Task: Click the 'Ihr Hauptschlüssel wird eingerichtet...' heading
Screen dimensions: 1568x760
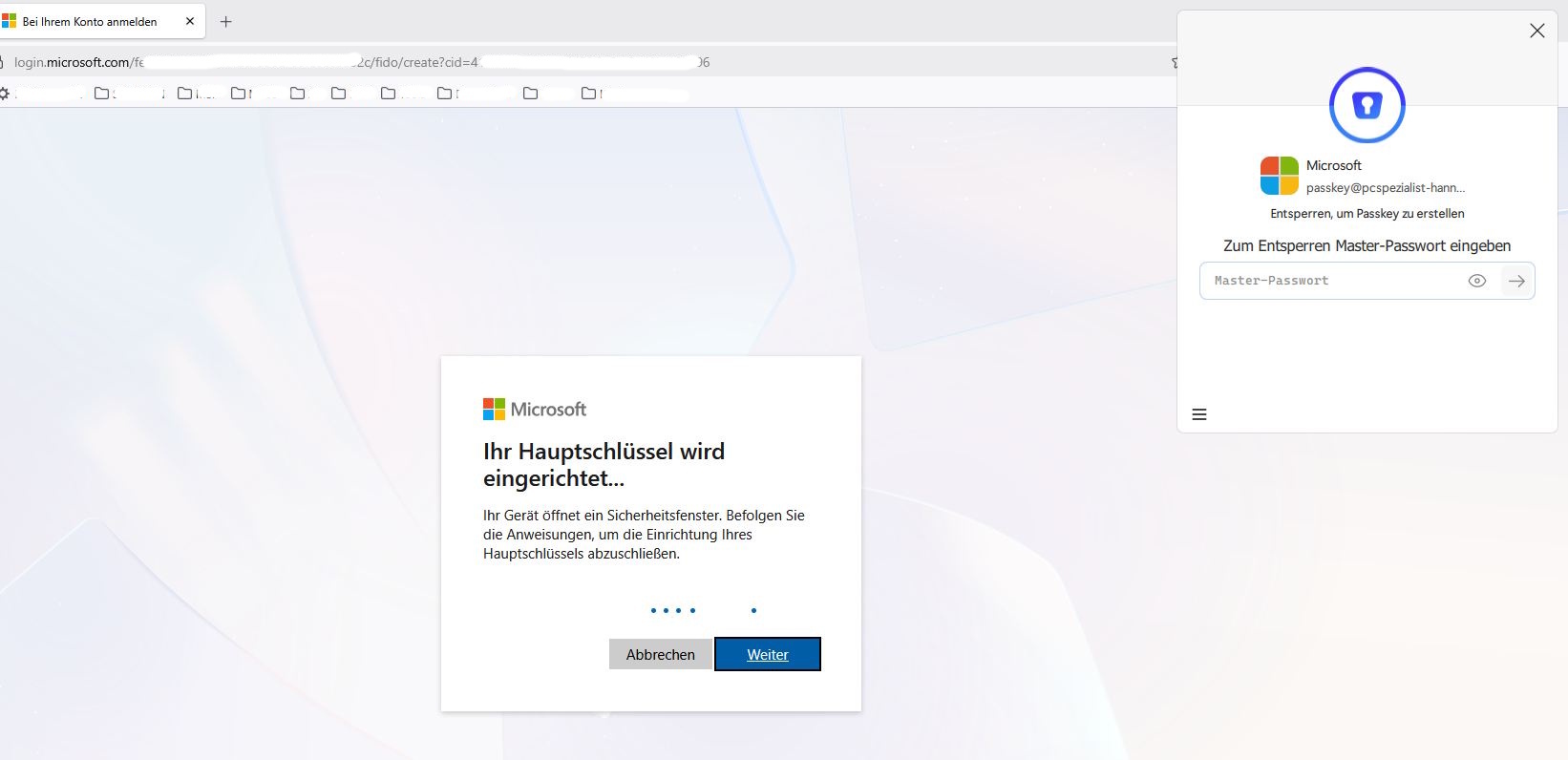Action: (x=604, y=464)
